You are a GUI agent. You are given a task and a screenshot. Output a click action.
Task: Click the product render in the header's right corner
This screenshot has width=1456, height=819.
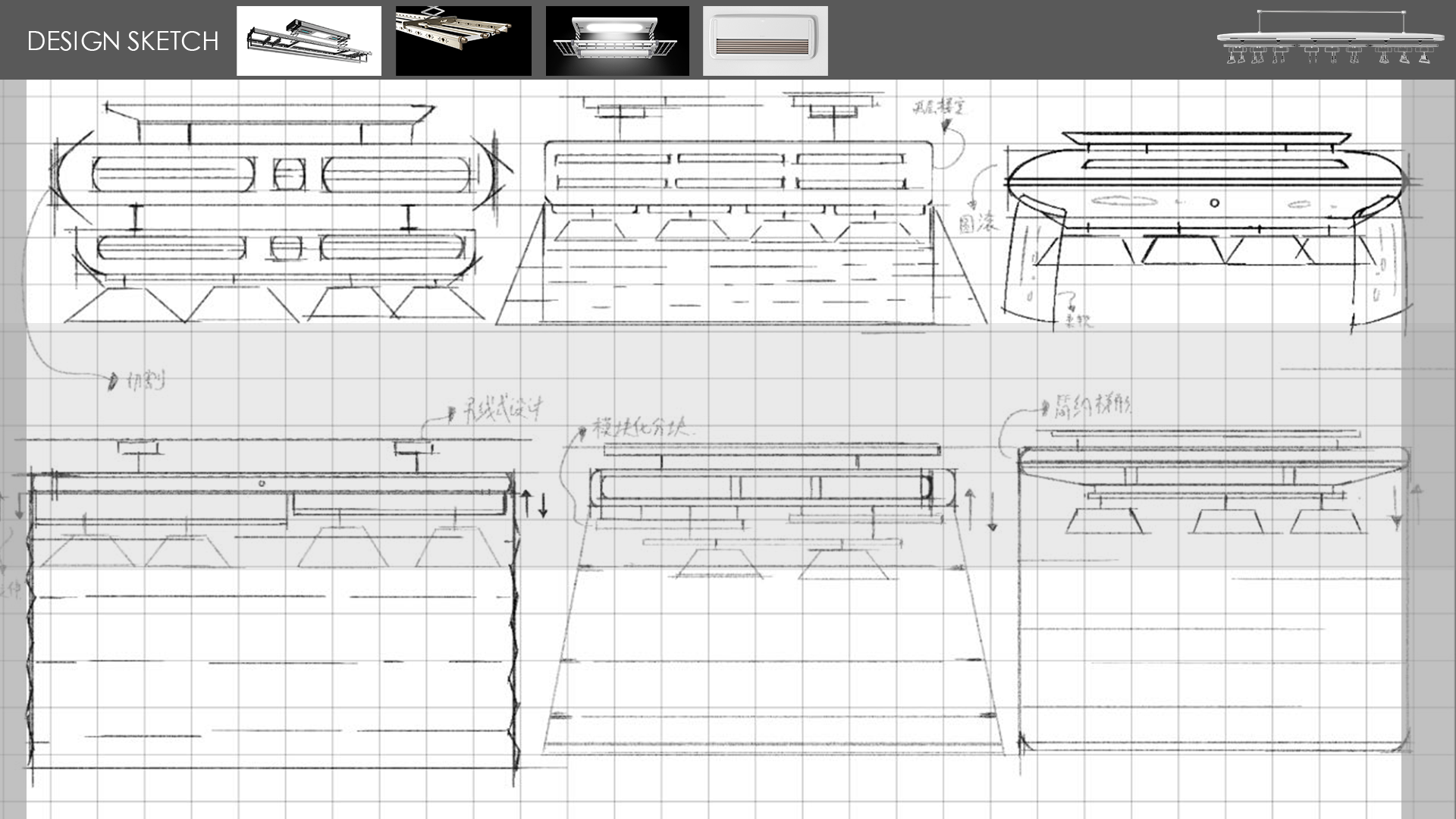[x=1330, y=39]
